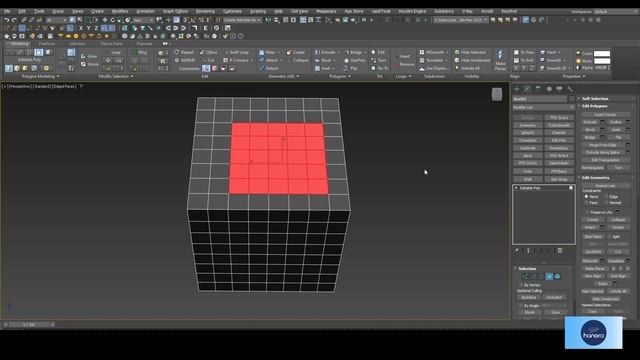640x360 pixels.
Task: Switch to the Freeform ribbon tab
Action: [46, 44]
